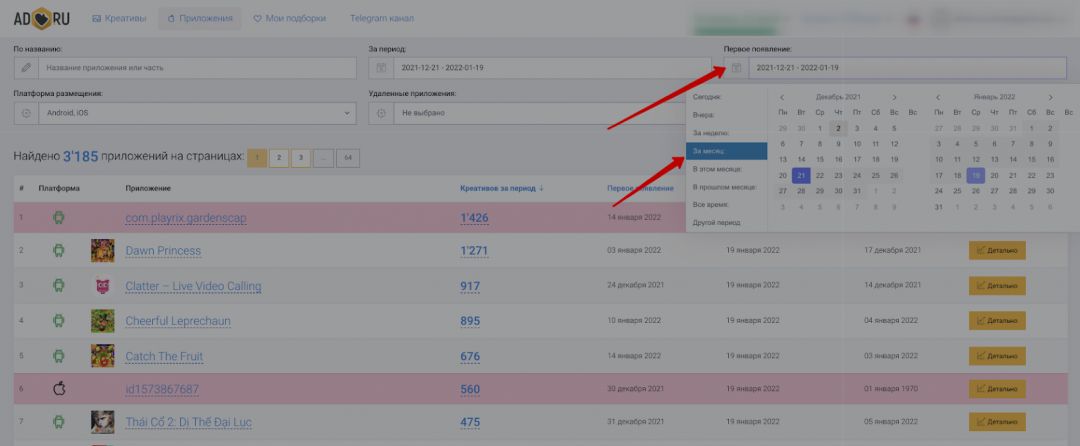Click pencil icon in the name search field

[26, 68]
